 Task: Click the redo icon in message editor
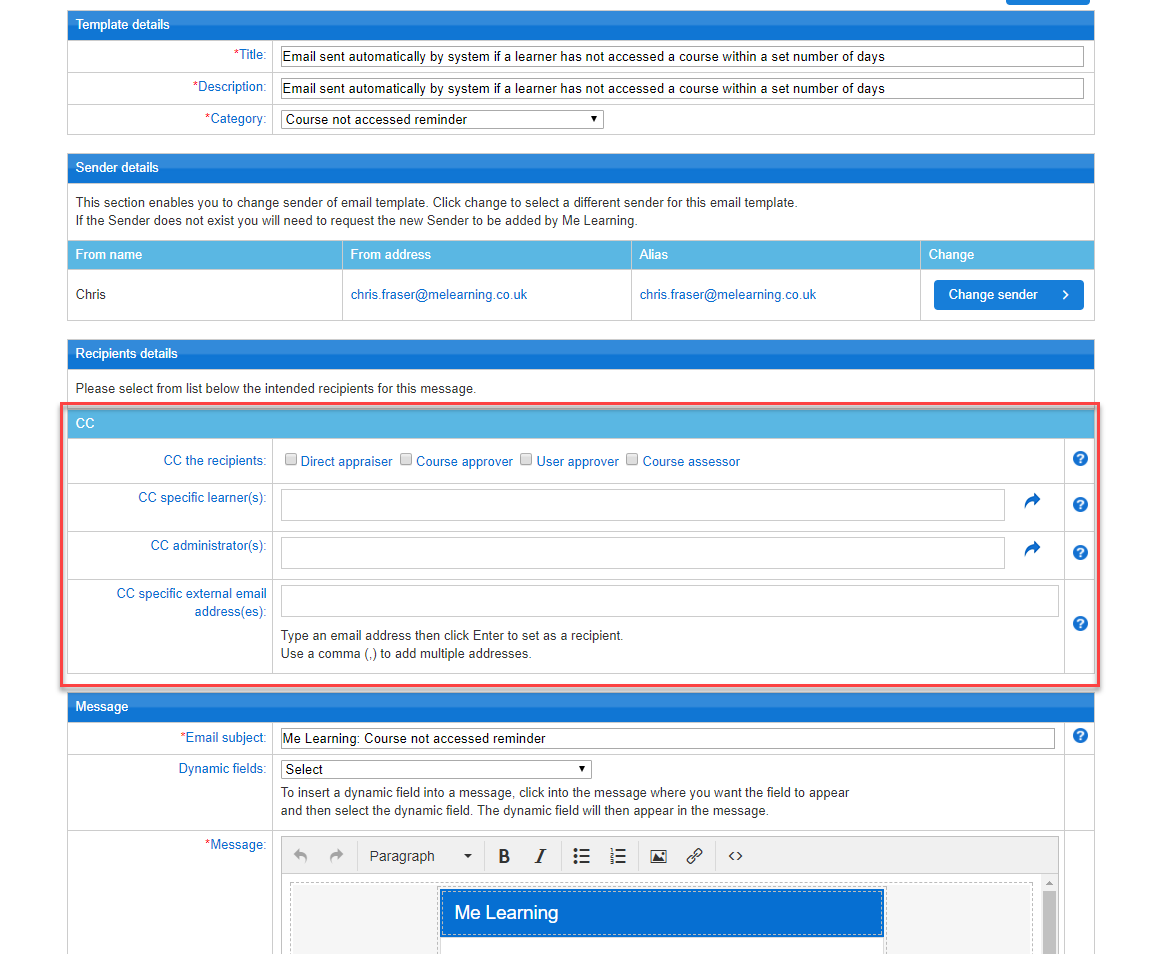point(336,856)
